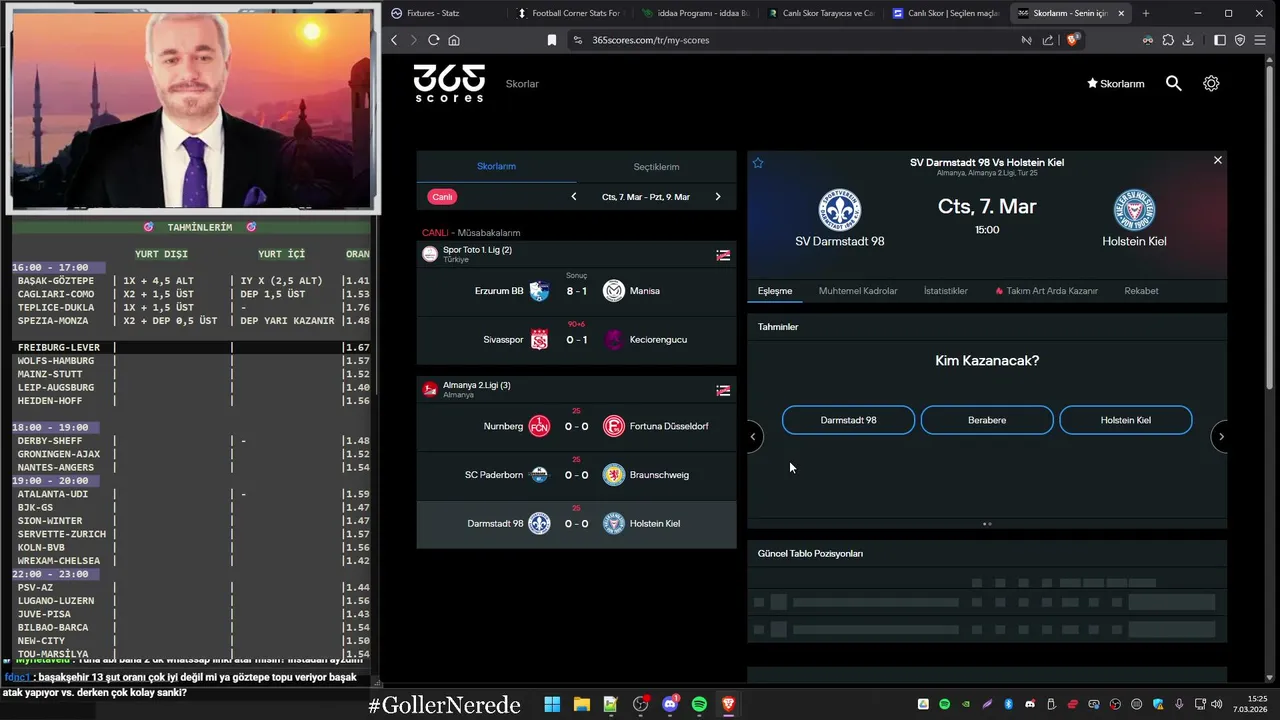This screenshot has height=720, width=1280.
Task: Open the Windows Start menu
Action: tap(552, 705)
